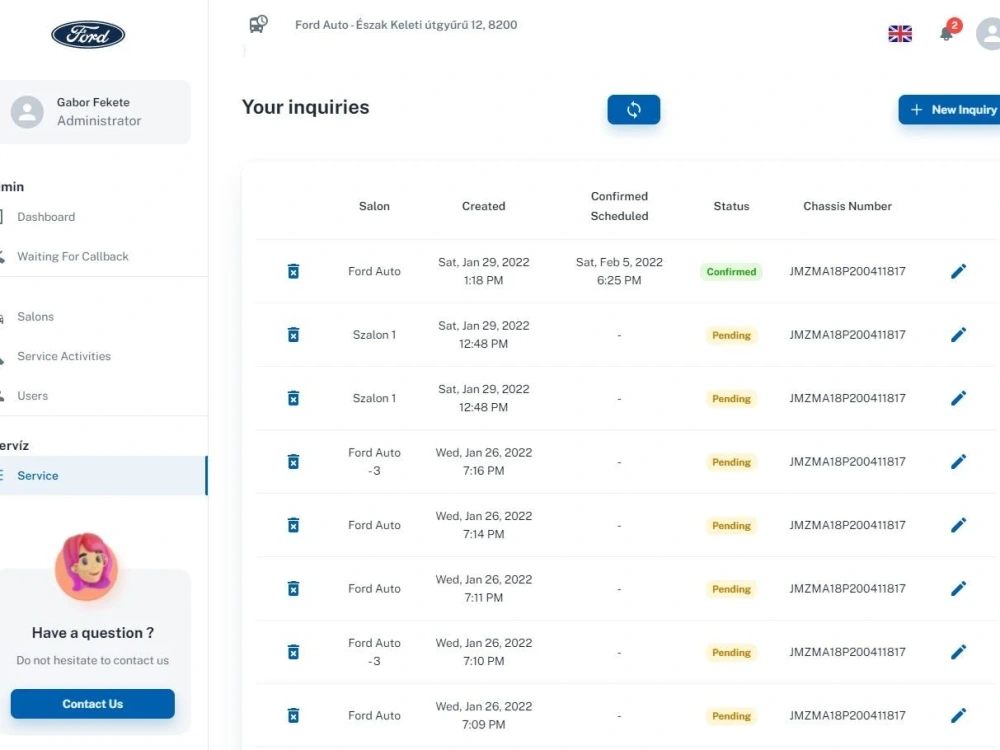Click the Chassis Number column header
The width and height of the screenshot is (1000, 750).
coord(847,206)
